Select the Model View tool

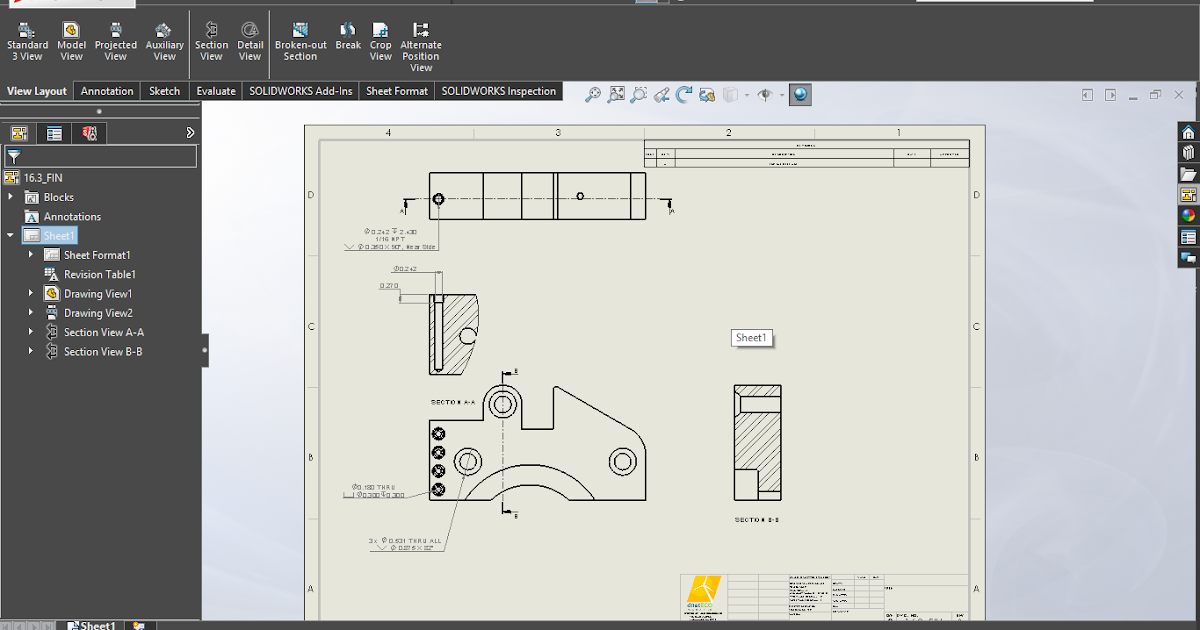click(x=71, y=40)
